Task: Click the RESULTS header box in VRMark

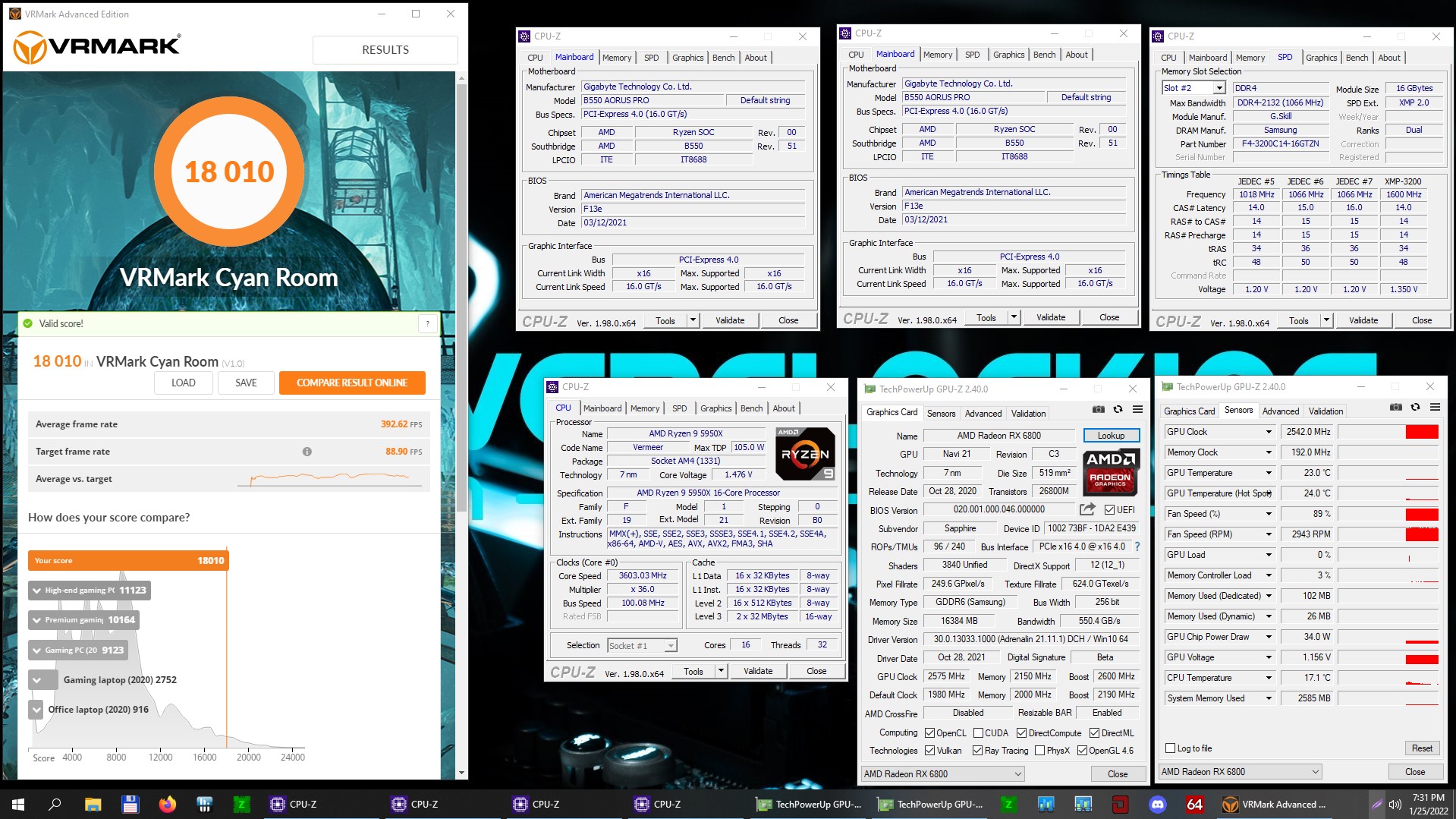Action: [x=385, y=49]
